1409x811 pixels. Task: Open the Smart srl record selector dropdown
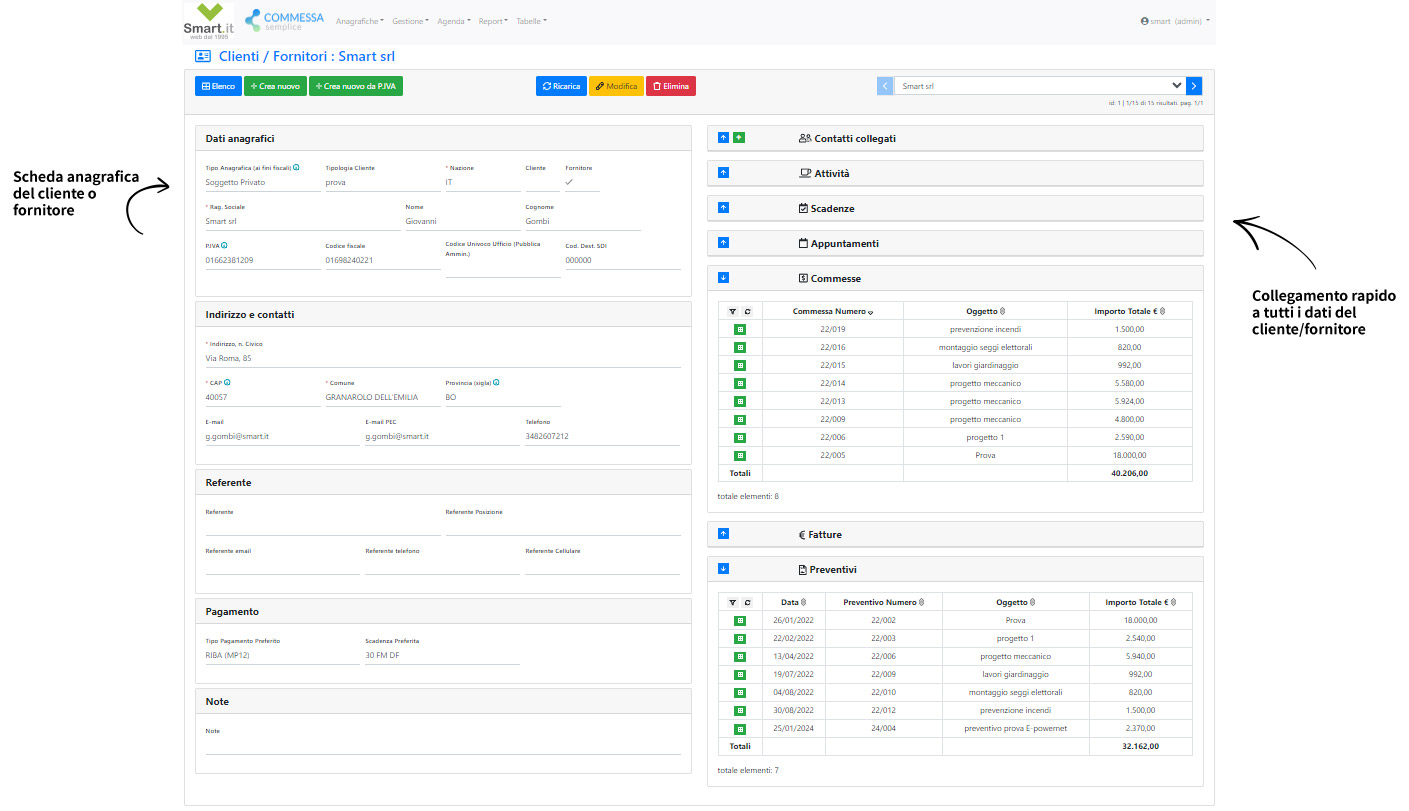[1040, 86]
